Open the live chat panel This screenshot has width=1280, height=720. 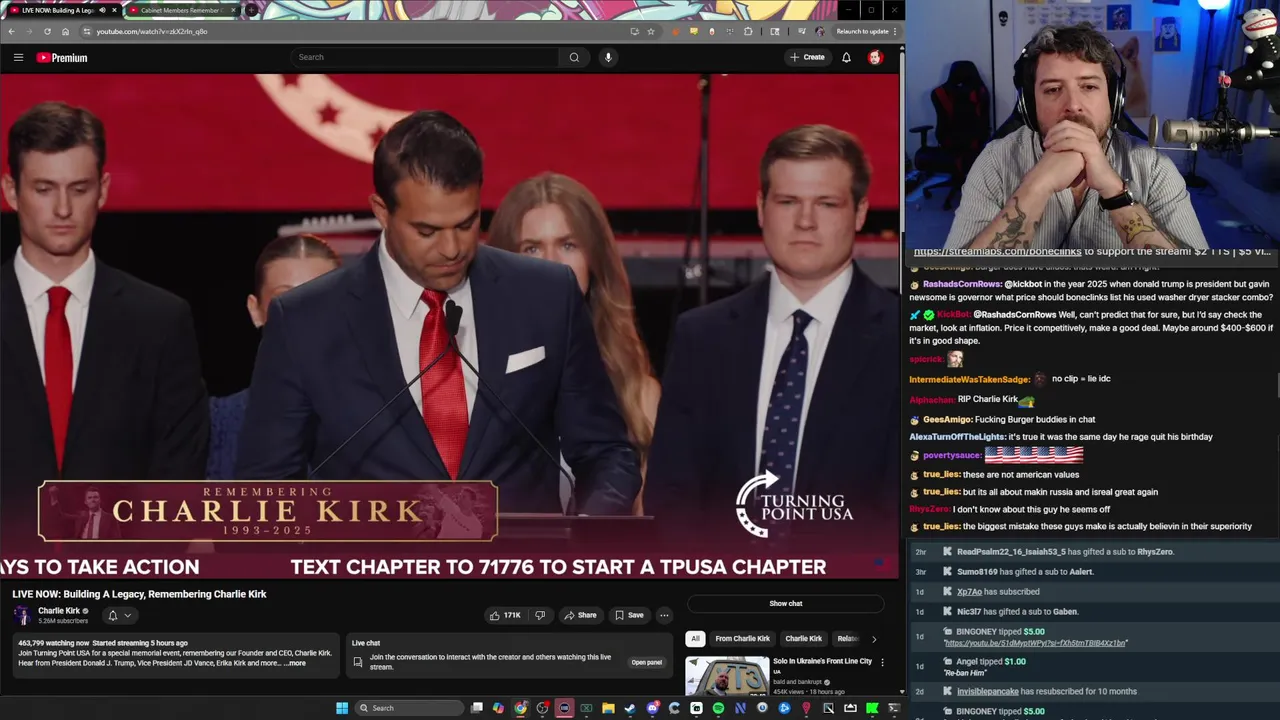click(x=647, y=662)
